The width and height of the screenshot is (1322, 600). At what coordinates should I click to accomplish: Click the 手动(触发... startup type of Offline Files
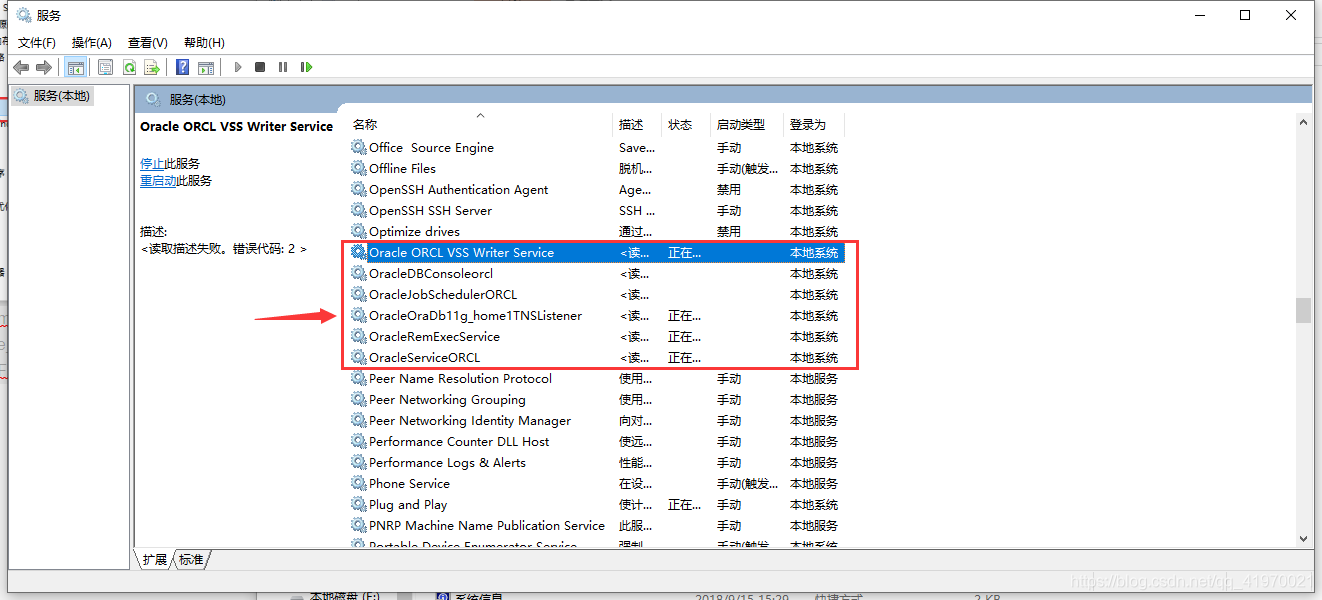(747, 168)
